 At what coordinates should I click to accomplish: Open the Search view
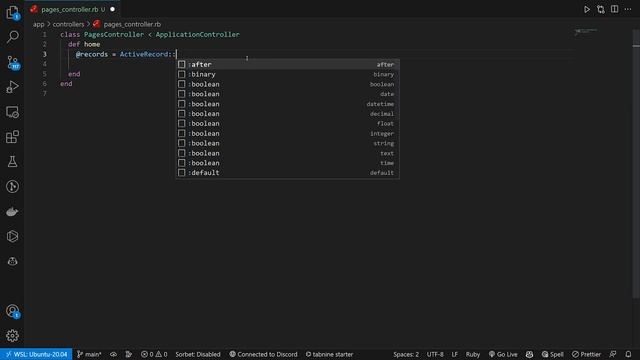(x=12, y=37)
